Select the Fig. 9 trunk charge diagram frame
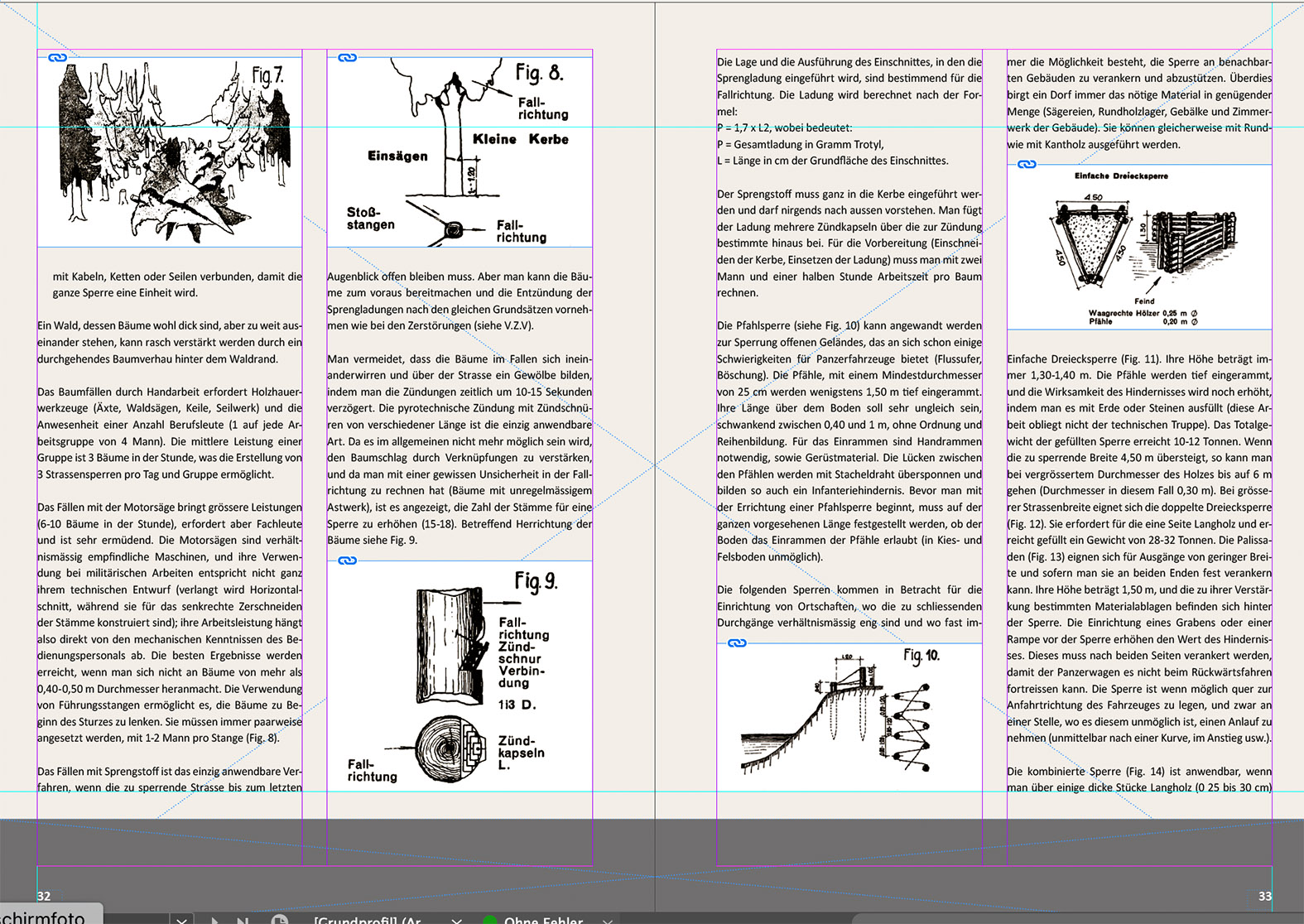The width and height of the screenshot is (1304, 924). [x=460, y=676]
